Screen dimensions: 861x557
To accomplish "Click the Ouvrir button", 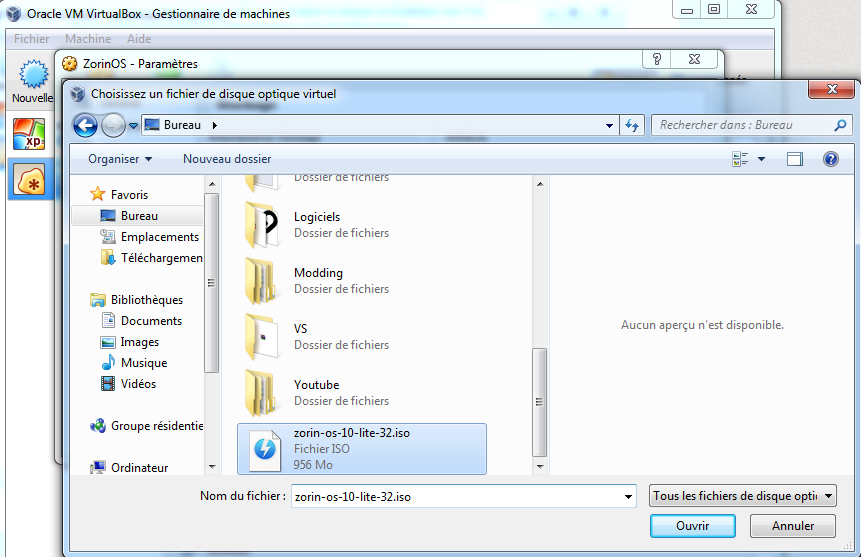I will [x=692, y=526].
